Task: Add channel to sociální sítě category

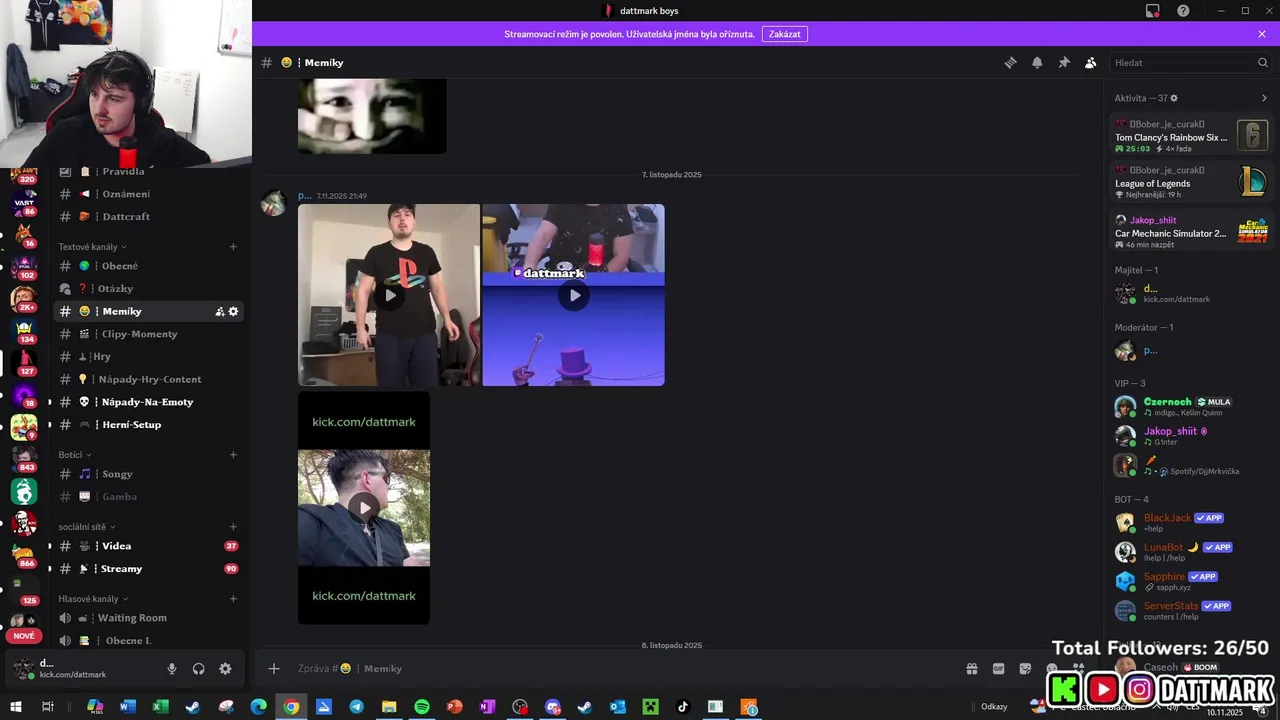Action: pos(233,527)
